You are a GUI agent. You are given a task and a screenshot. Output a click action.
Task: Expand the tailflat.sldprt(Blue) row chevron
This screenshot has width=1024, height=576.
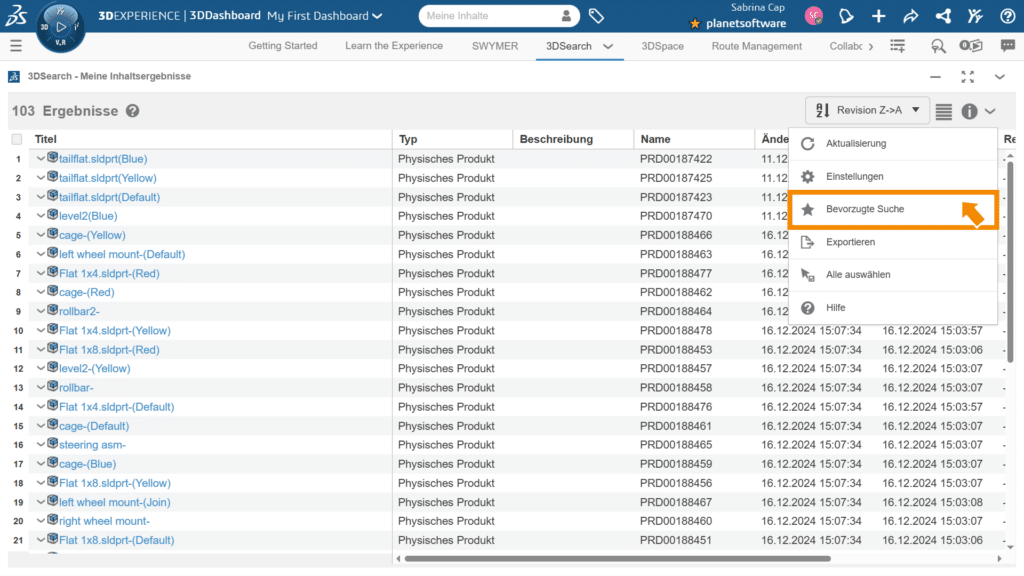[41, 158]
